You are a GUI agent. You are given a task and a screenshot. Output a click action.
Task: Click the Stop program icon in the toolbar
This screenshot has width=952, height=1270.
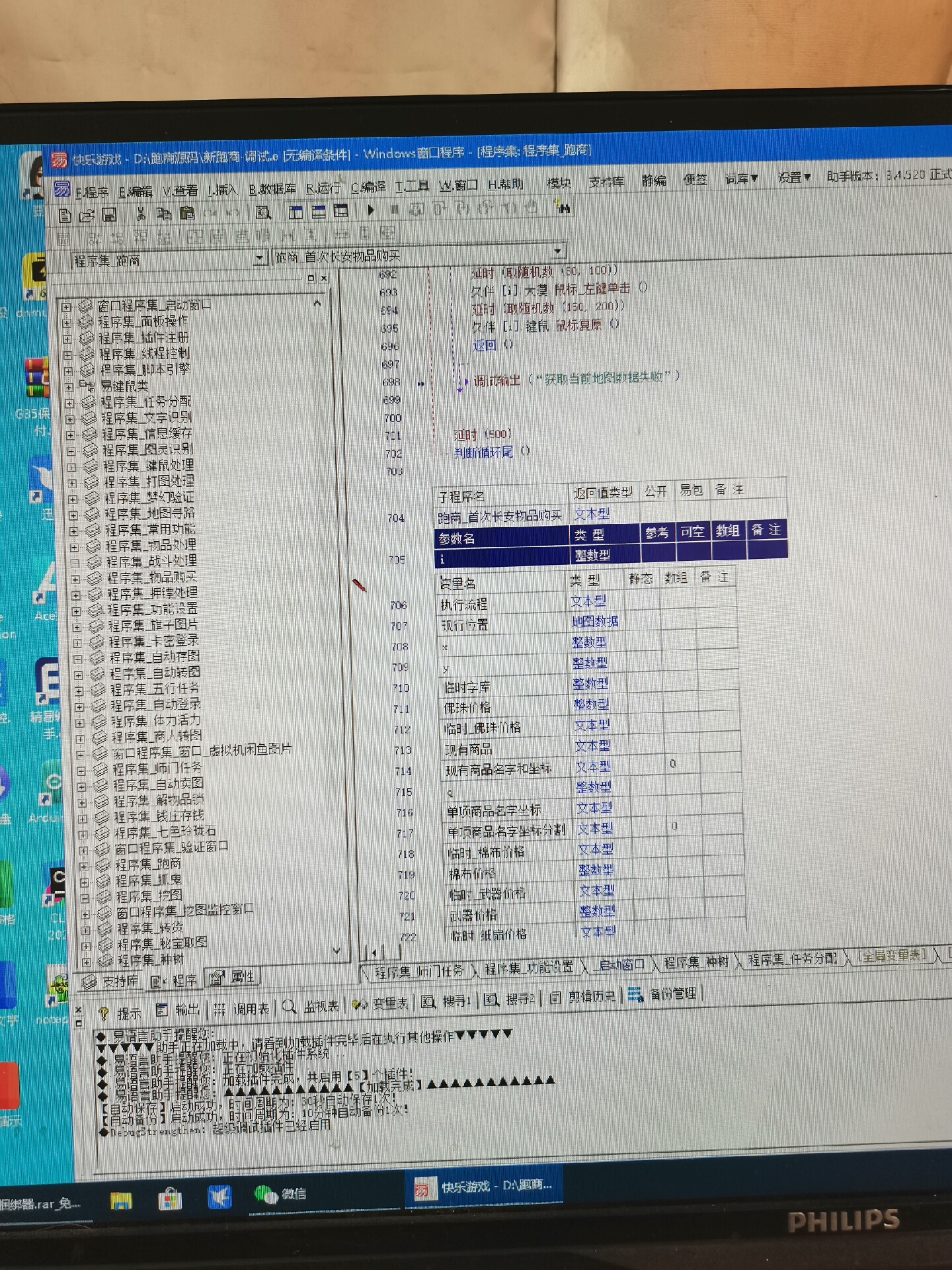click(394, 210)
